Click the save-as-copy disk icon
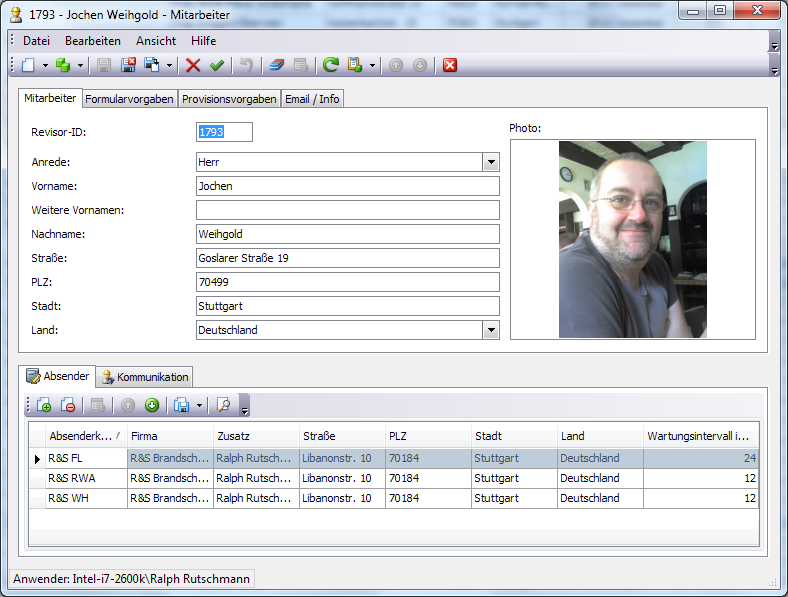Screen dimensions: 788x597 tap(152, 65)
